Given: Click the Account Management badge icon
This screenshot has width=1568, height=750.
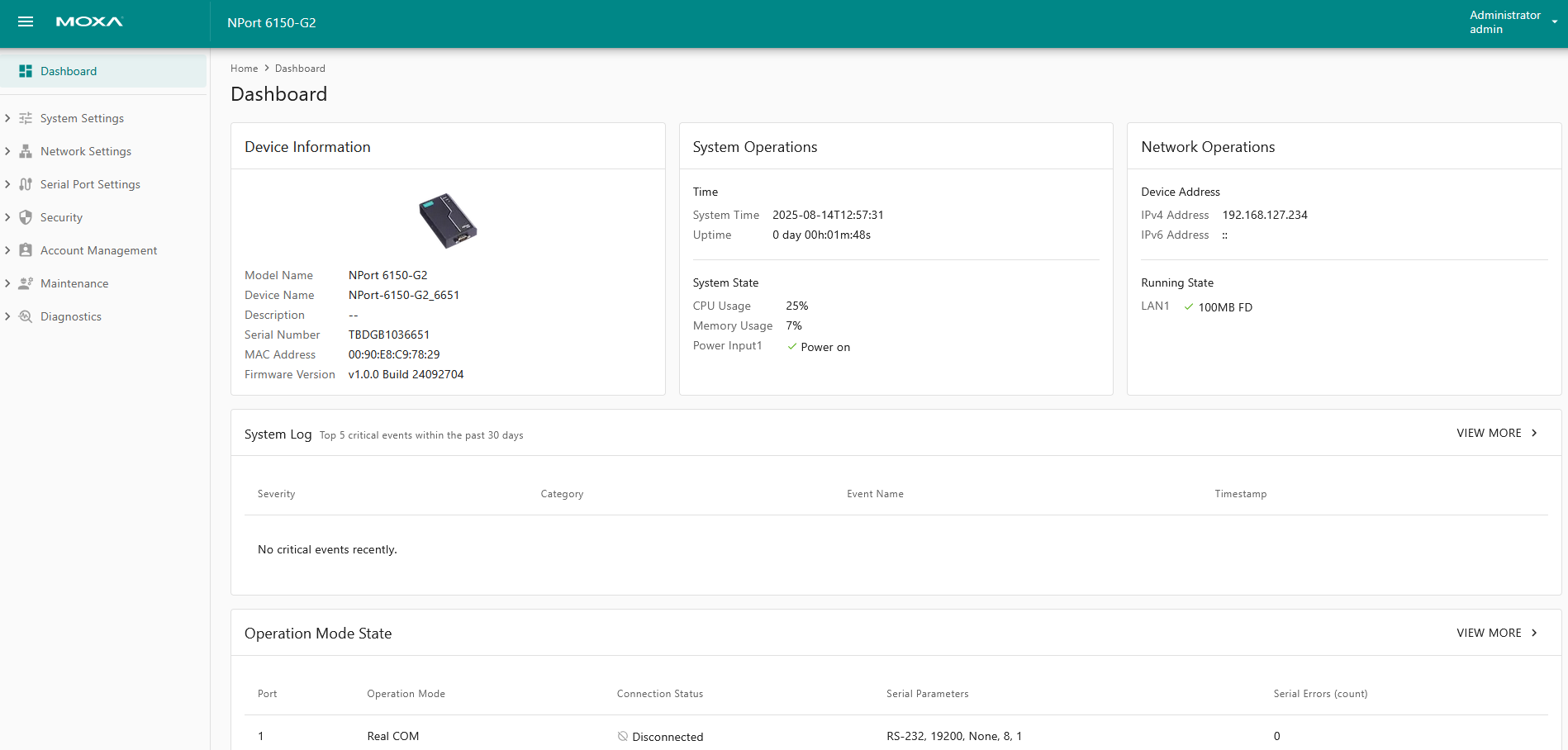Looking at the screenshot, I should pyautogui.click(x=26, y=250).
